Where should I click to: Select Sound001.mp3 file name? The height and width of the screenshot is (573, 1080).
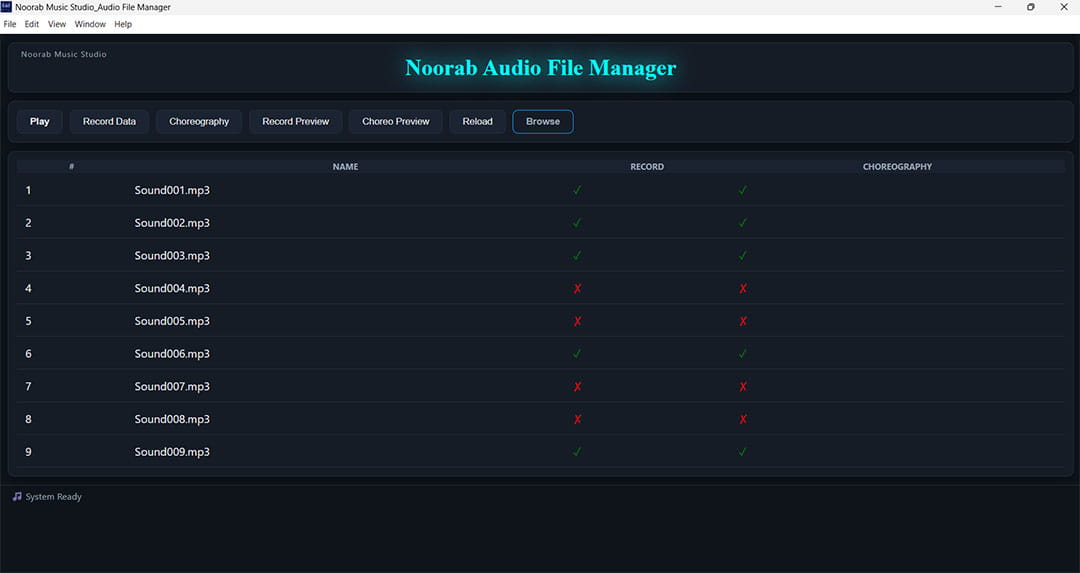click(x=172, y=190)
